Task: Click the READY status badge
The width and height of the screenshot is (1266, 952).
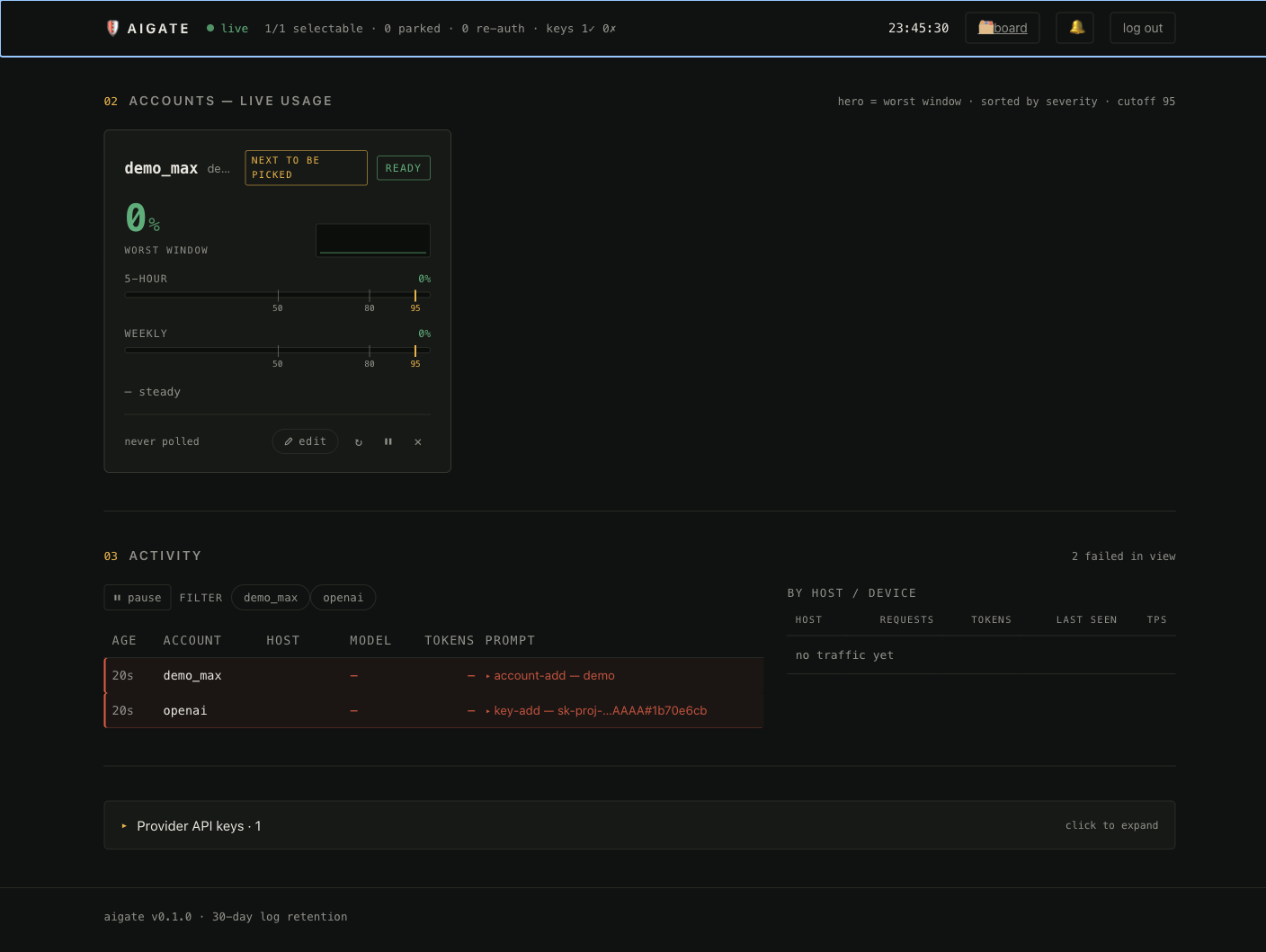Action: coord(404,168)
